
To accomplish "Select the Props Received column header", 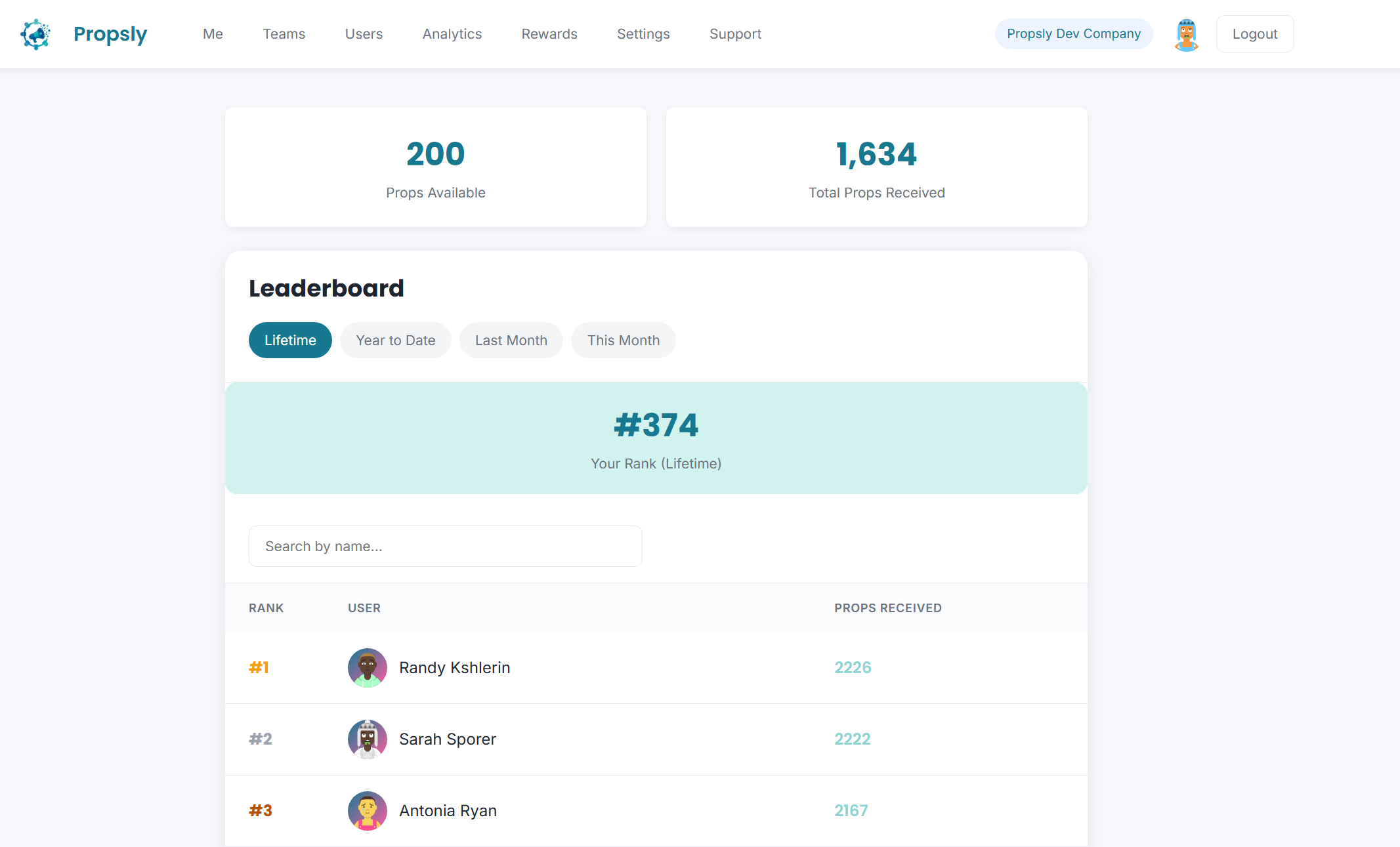I will pos(887,608).
